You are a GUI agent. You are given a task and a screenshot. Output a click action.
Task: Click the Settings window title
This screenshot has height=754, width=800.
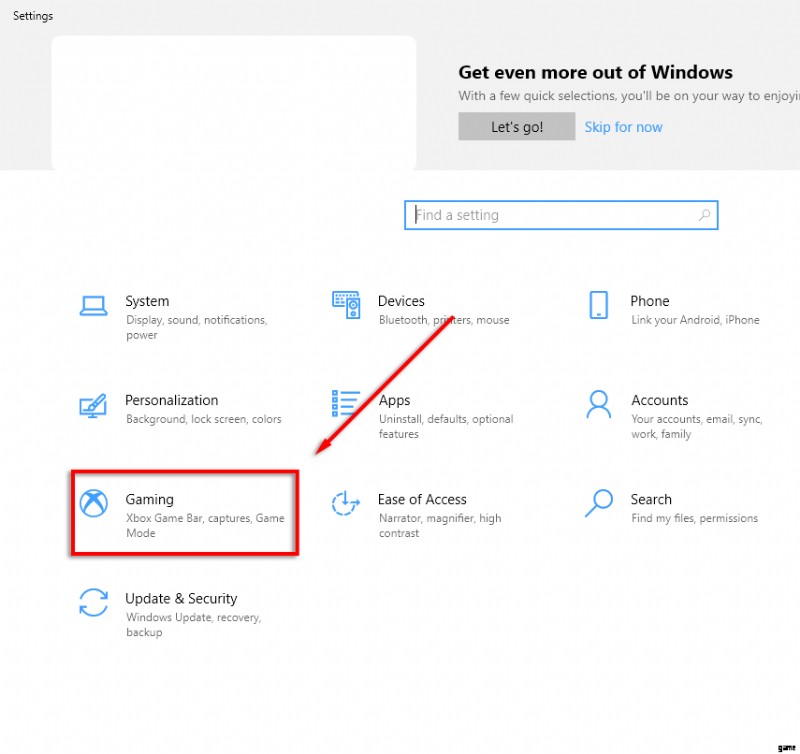click(x=33, y=16)
